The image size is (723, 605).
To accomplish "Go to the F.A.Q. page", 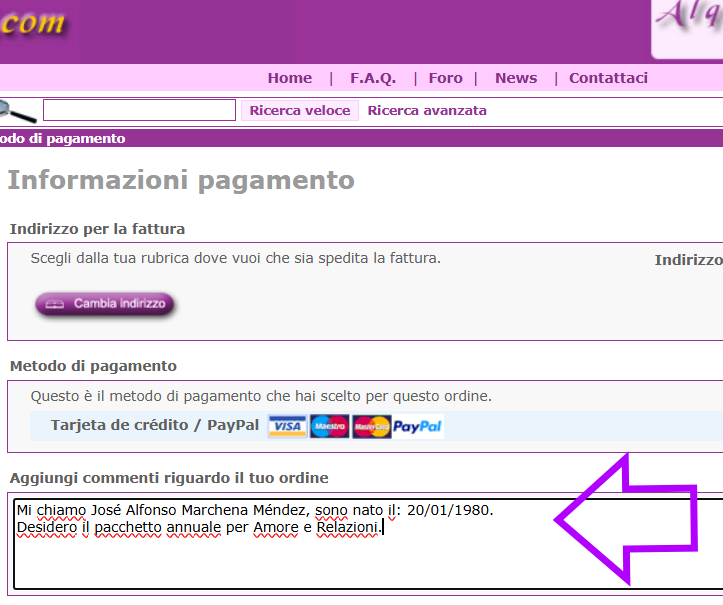I will pyautogui.click(x=373, y=78).
